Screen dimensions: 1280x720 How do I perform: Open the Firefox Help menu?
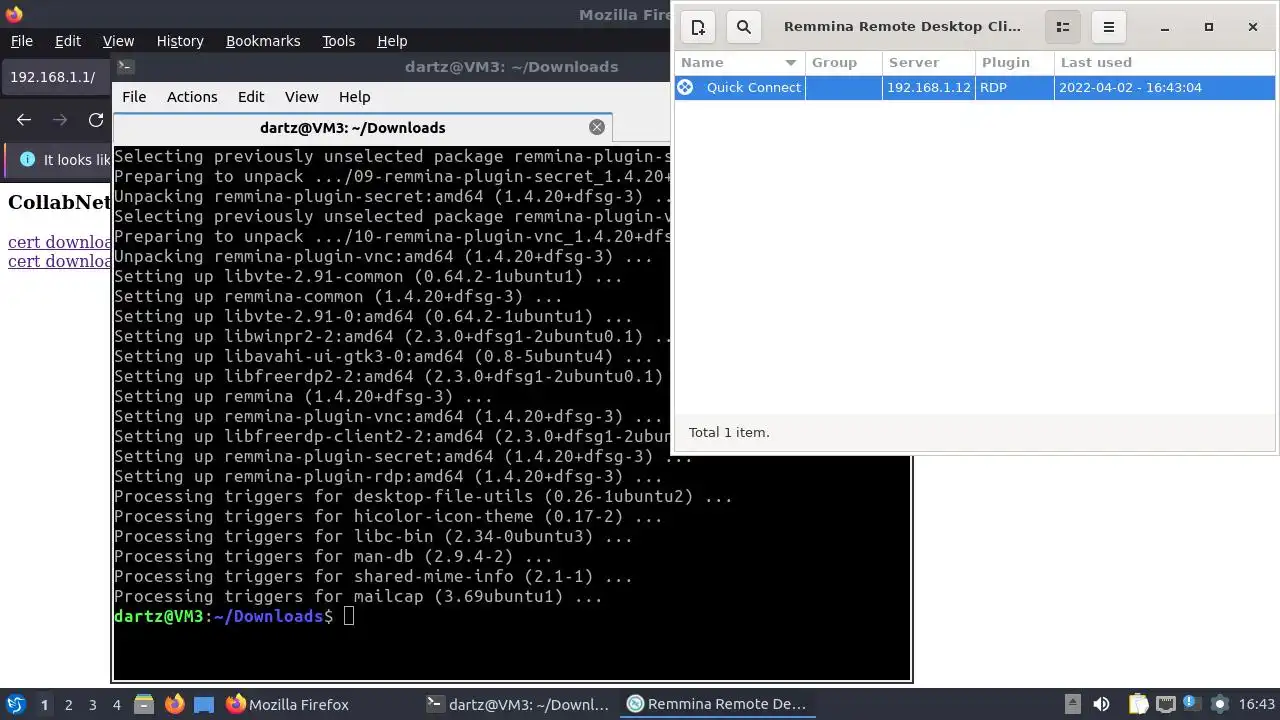392,41
